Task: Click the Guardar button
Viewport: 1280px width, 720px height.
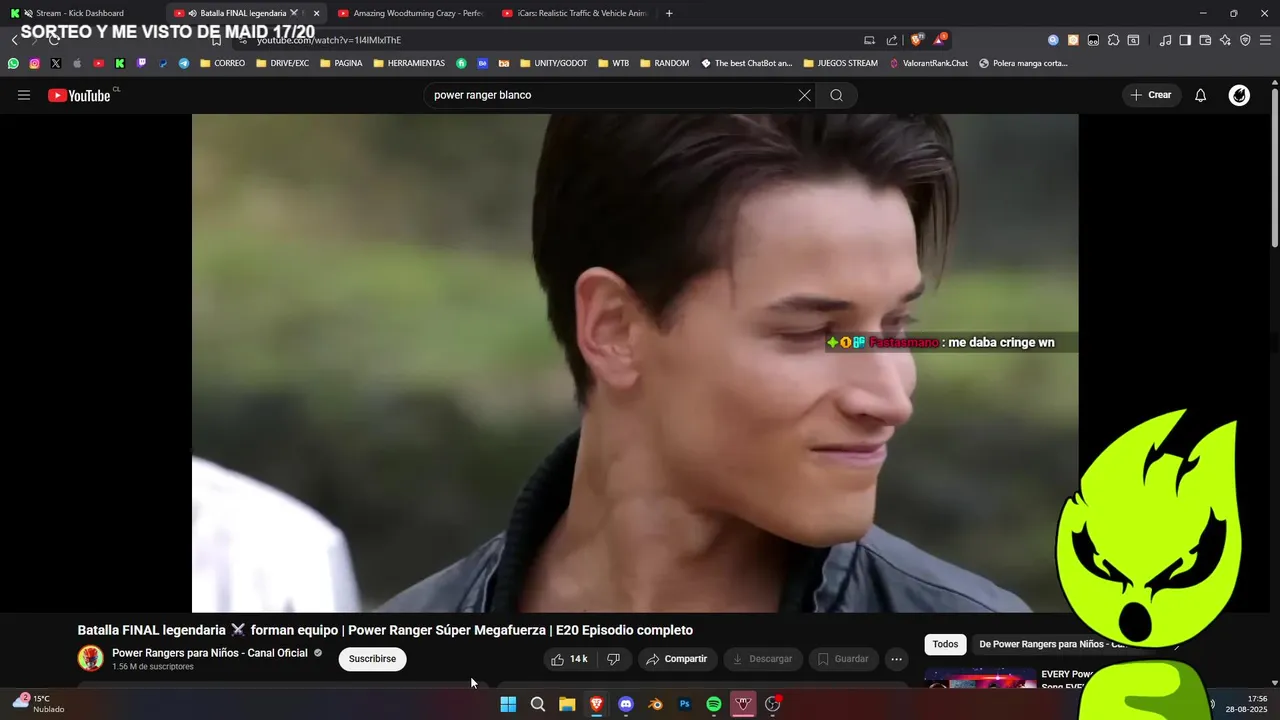Action: pyautogui.click(x=842, y=659)
